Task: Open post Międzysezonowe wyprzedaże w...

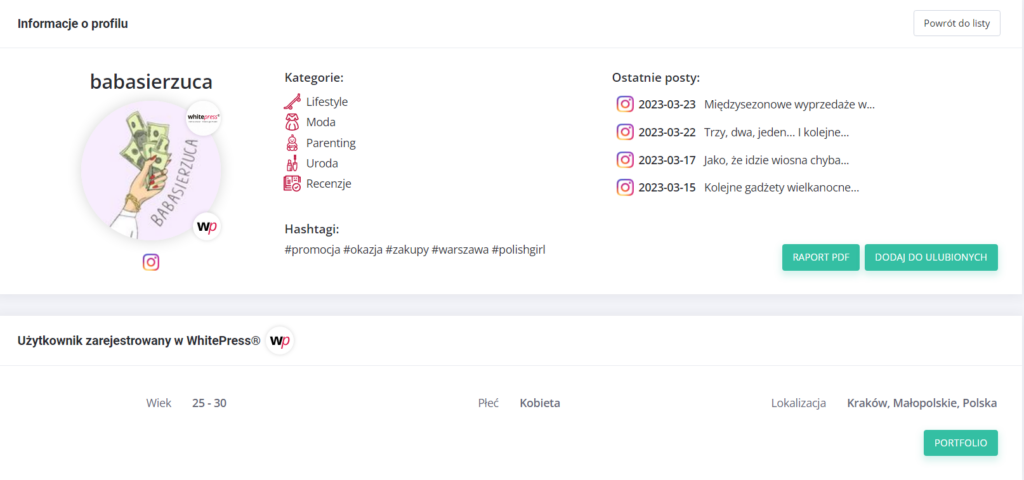Action: click(789, 104)
